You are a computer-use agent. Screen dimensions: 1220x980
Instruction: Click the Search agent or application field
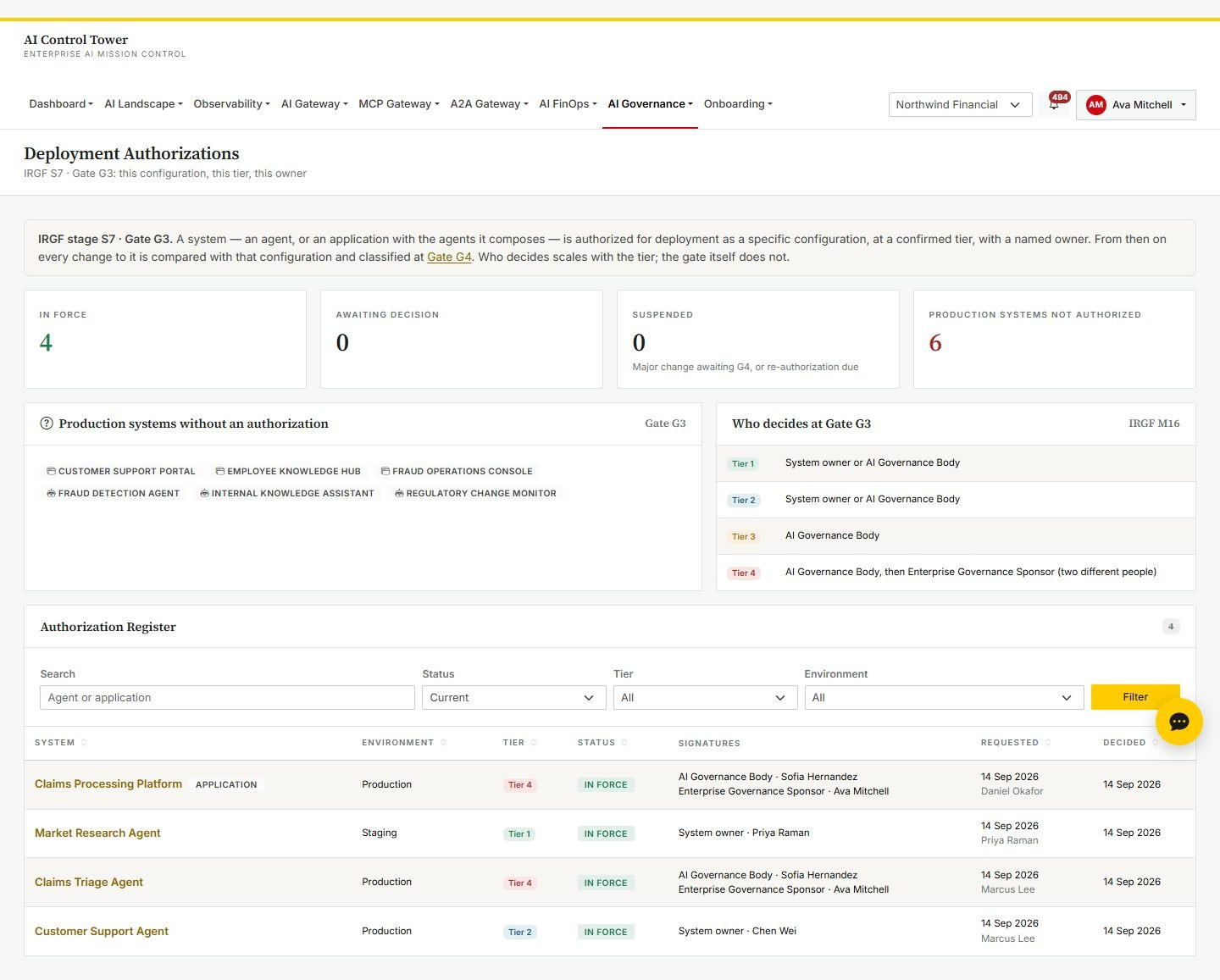coord(227,697)
